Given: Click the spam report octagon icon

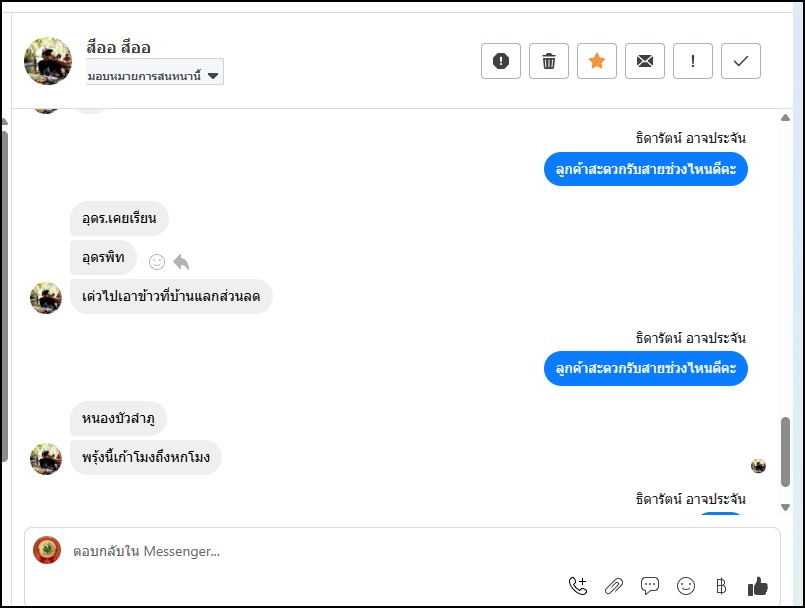Looking at the screenshot, I should pos(501,61).
